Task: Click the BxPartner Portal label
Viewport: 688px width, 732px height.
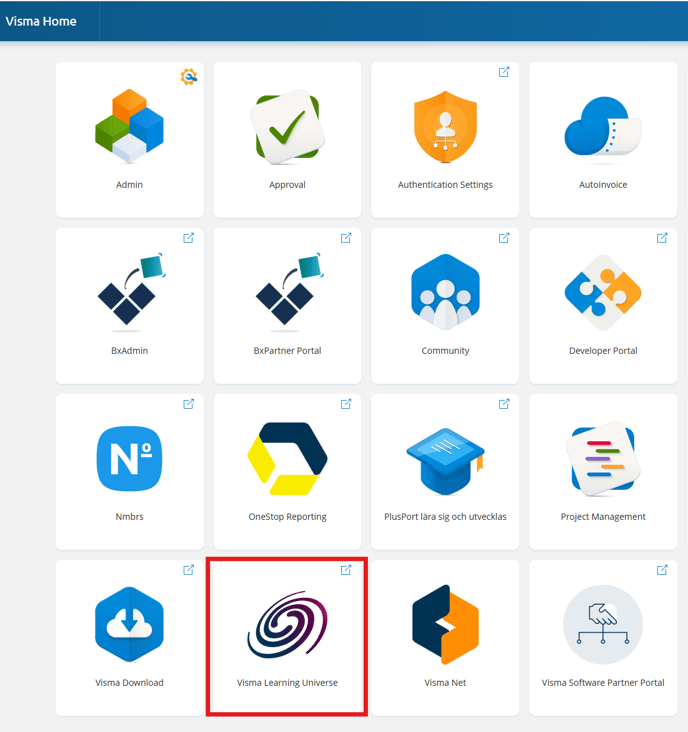Action: 287,351
